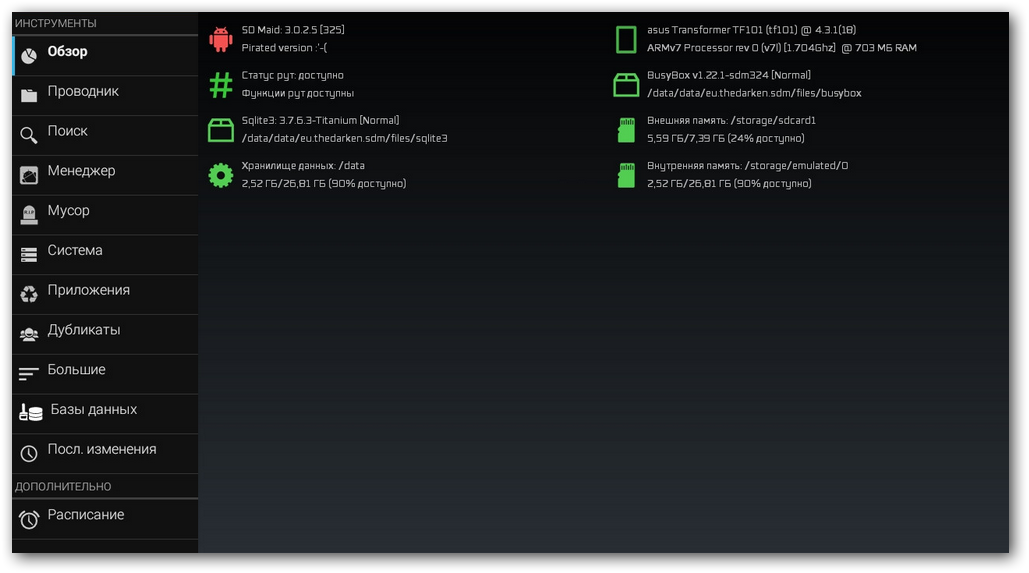The image size is (1029, 573).
Task: Click the Sqlite3 box icon
Action: tap(220, 130)
